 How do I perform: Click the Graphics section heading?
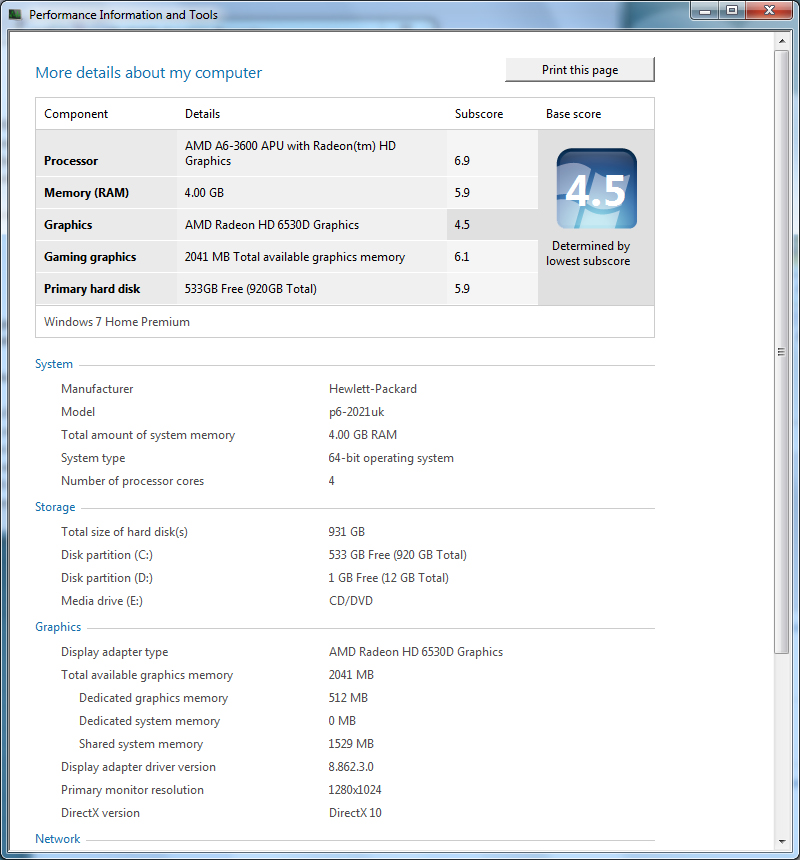click(58, 627)
